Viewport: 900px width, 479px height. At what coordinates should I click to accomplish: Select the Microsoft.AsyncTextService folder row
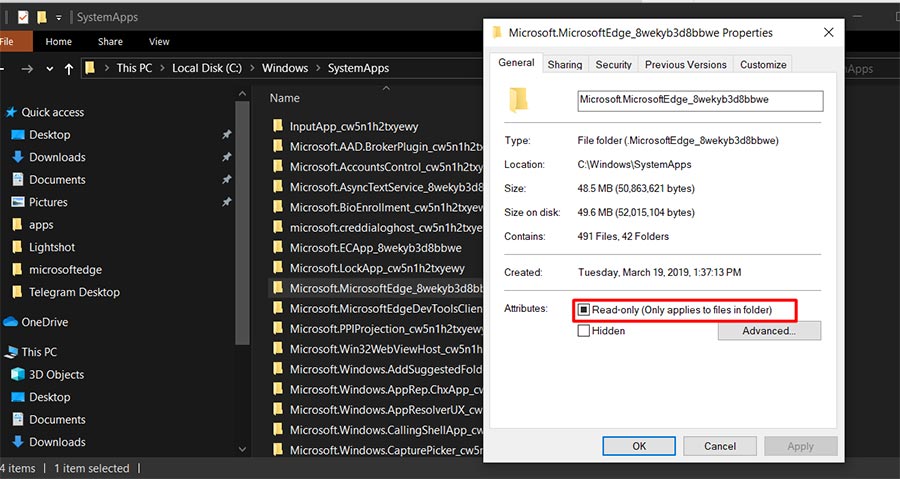click(x=376, y=187)
